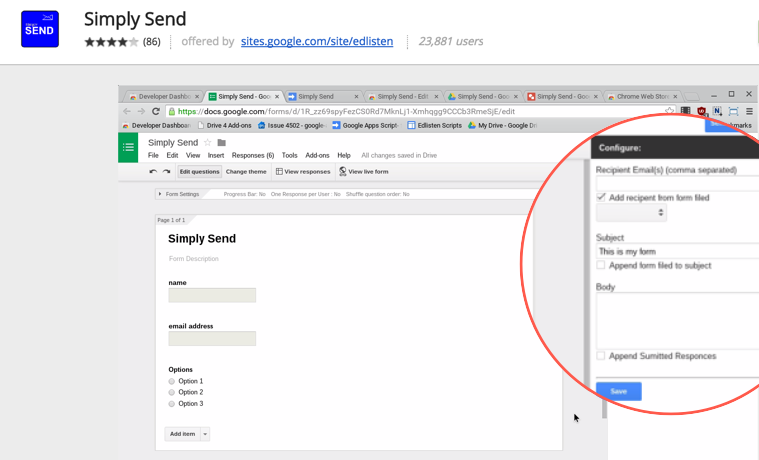The image size is (759, 460).
Task: Click the Change theme button
Action: 246,171
